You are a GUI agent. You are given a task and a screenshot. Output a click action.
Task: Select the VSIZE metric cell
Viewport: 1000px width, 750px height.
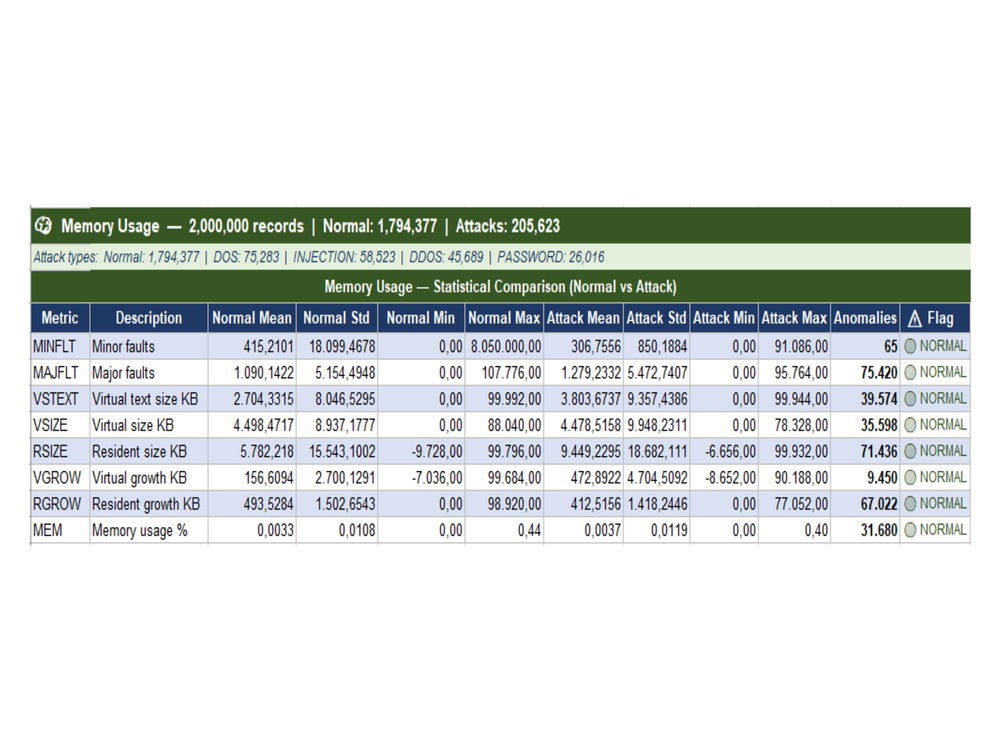[60, 425]
